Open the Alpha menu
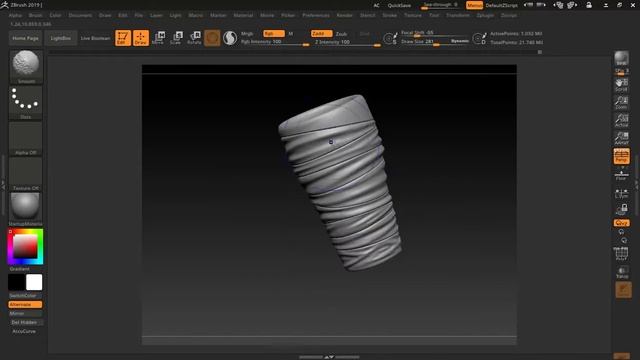 (16, 15)
